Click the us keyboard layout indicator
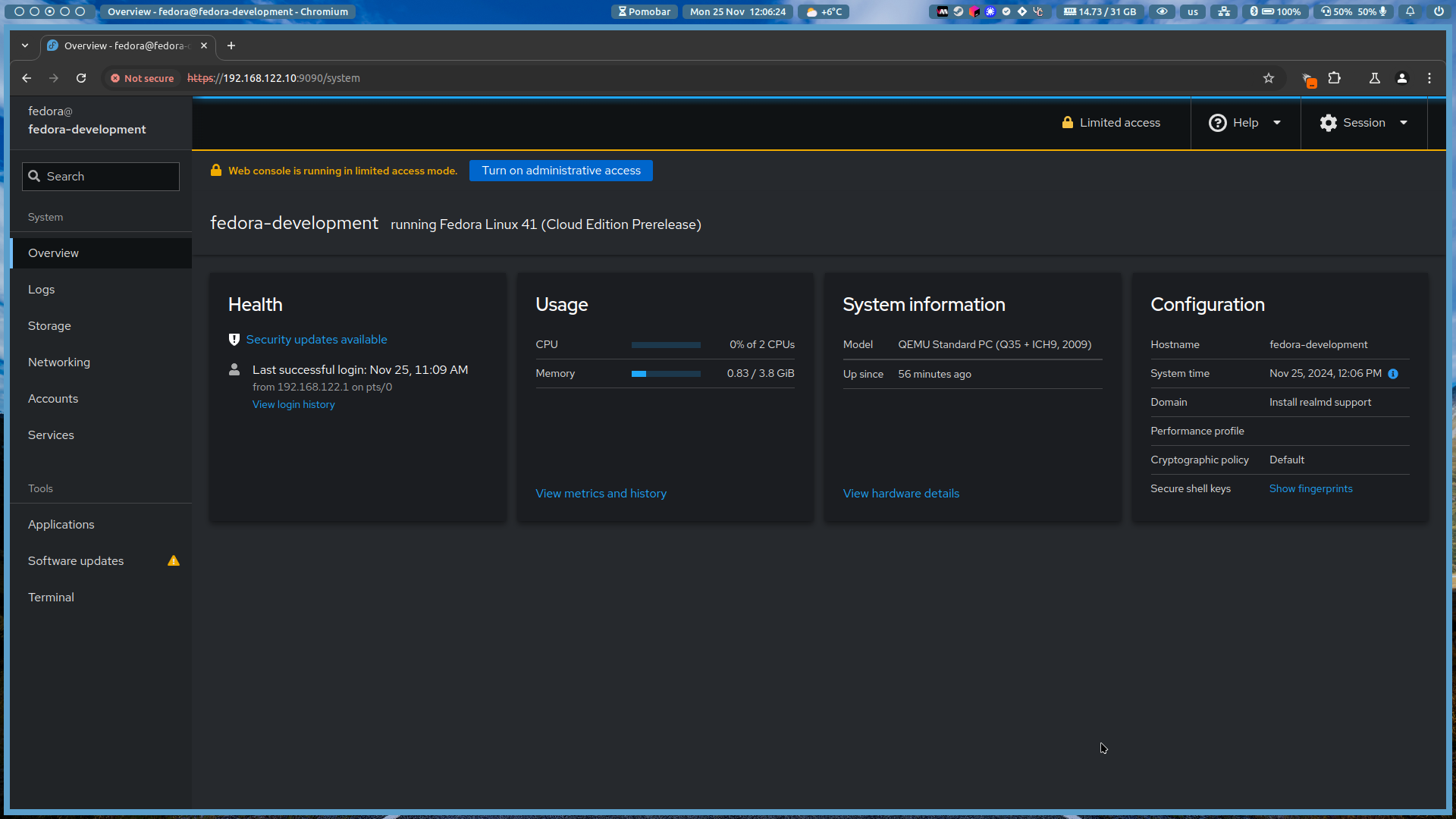The image size is (1456, 819). click(1193, 11)
